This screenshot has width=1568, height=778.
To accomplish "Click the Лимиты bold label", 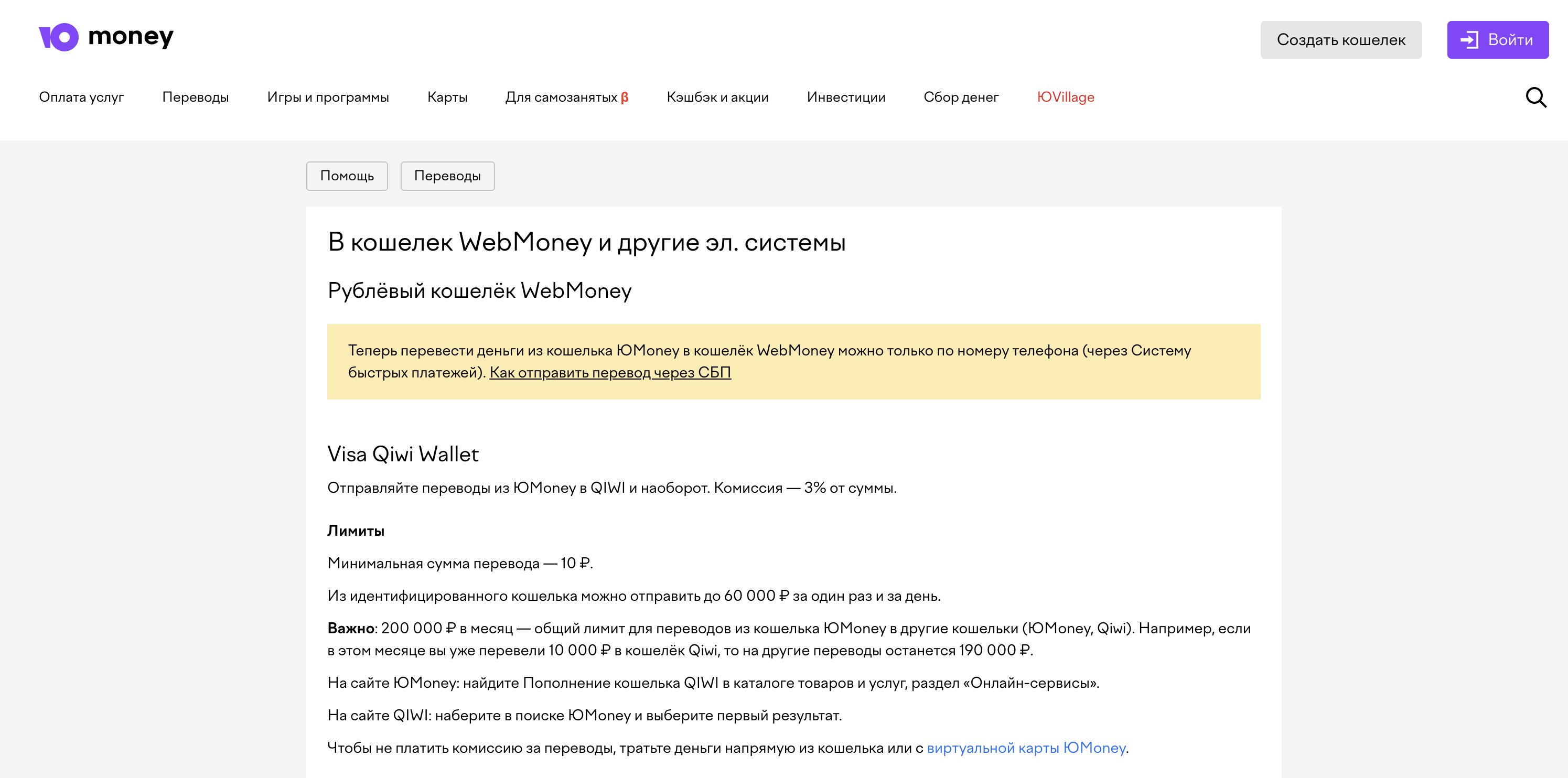I will pos(356,531).
